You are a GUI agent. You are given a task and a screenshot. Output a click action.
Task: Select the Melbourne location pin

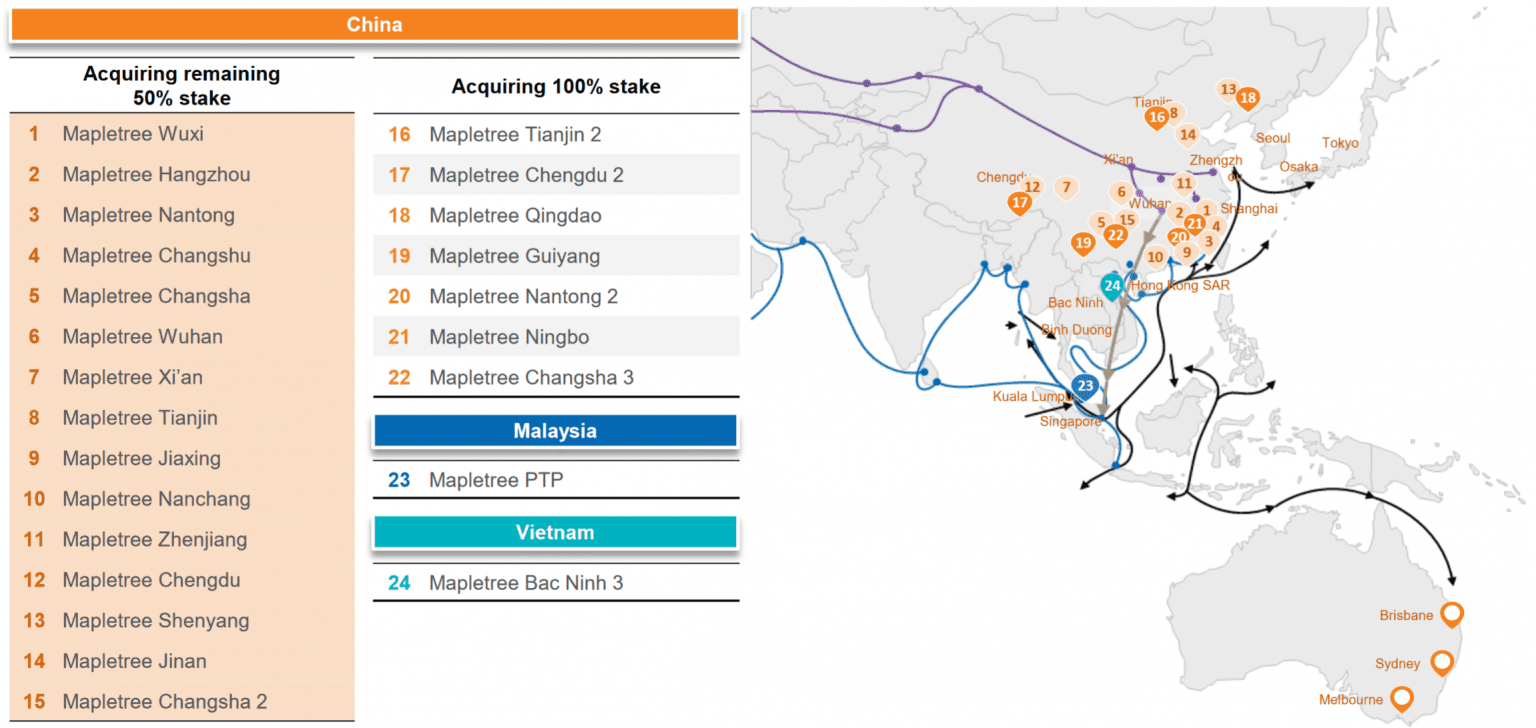coord(1402,699)
